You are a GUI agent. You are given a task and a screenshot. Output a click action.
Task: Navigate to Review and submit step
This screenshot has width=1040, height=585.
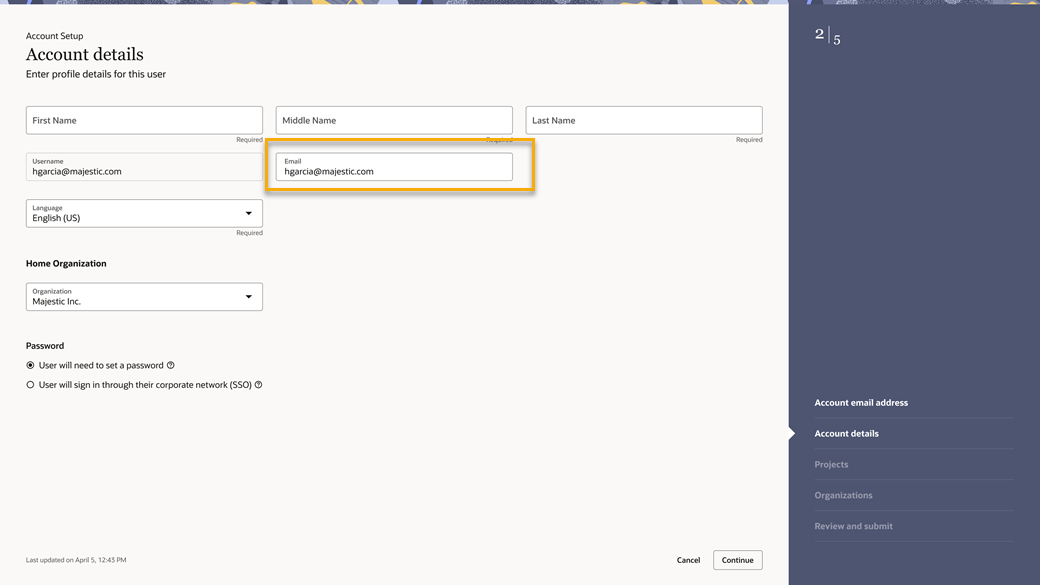click(853, 526)
